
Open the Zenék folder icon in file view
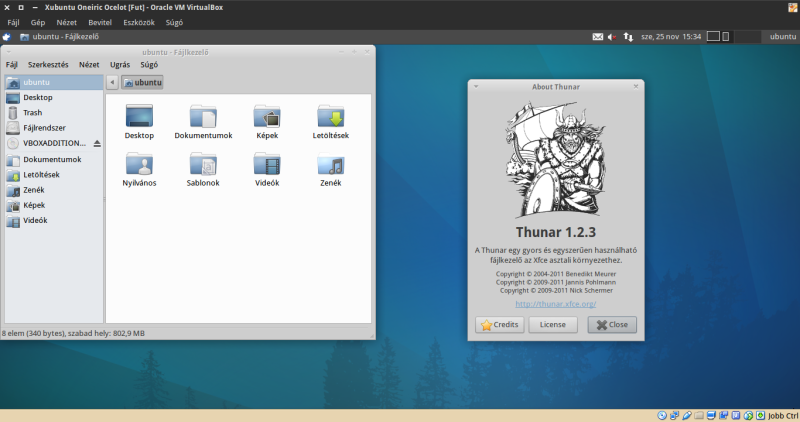[331, 164]
